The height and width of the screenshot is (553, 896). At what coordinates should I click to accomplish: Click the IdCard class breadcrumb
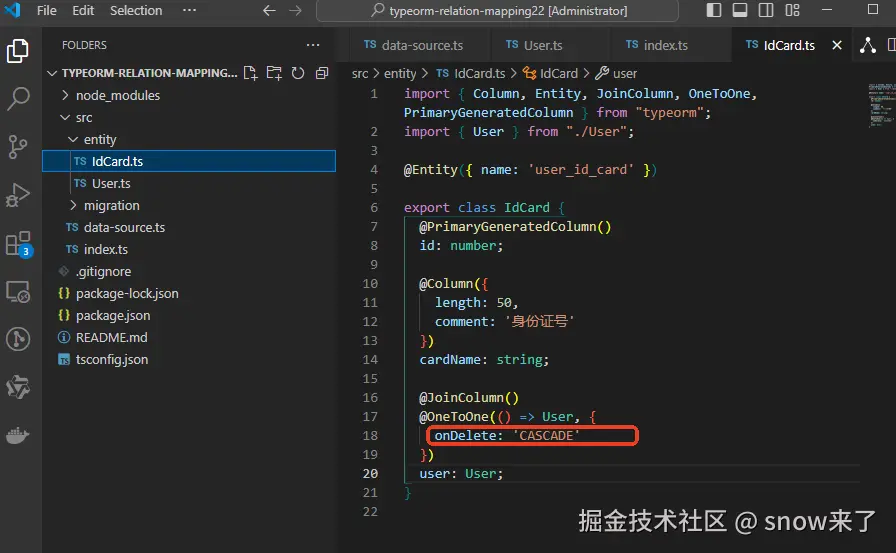click(x=551, y=74)
